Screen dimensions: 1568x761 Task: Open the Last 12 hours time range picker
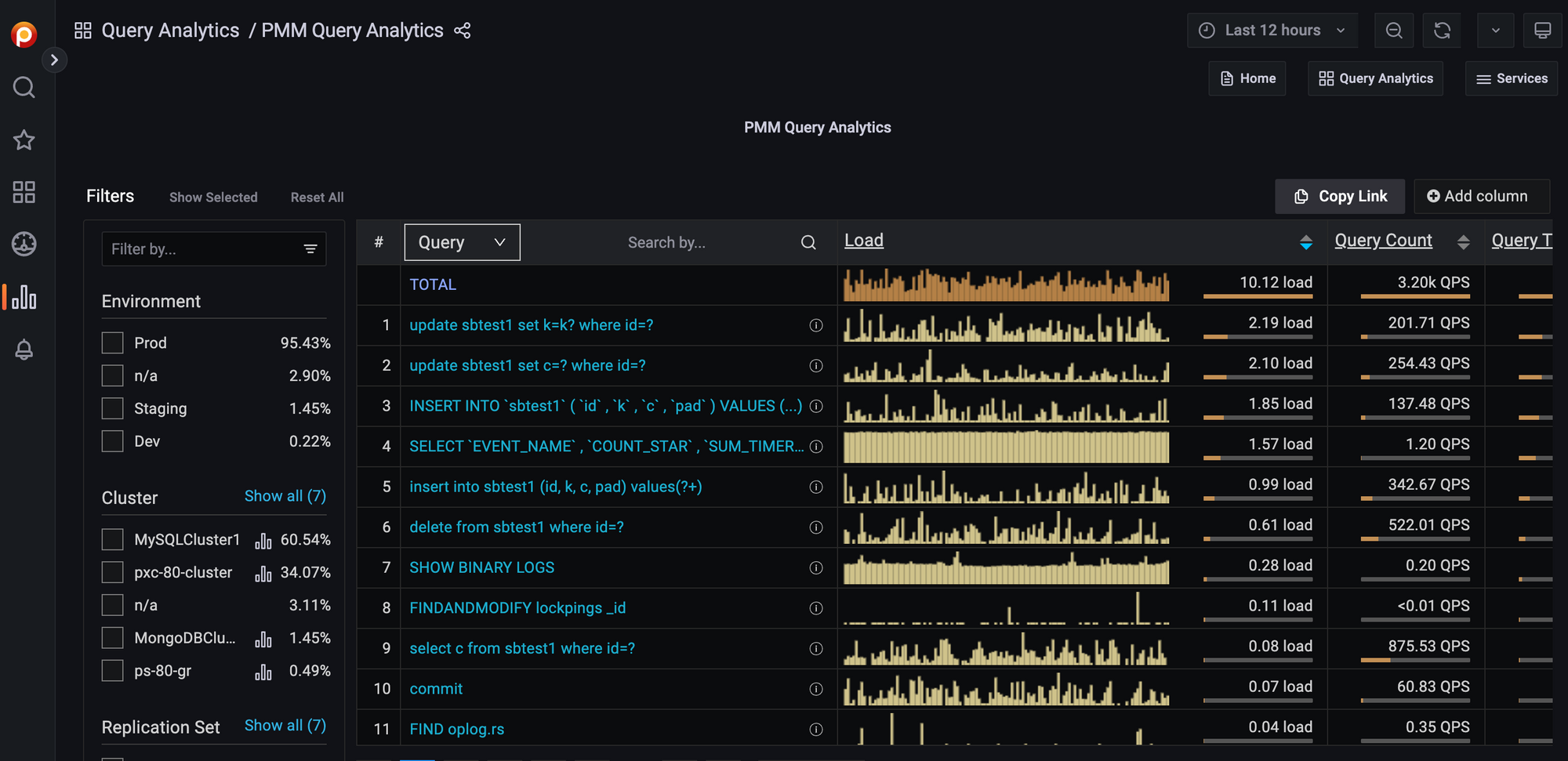(x=1272, y=31)
